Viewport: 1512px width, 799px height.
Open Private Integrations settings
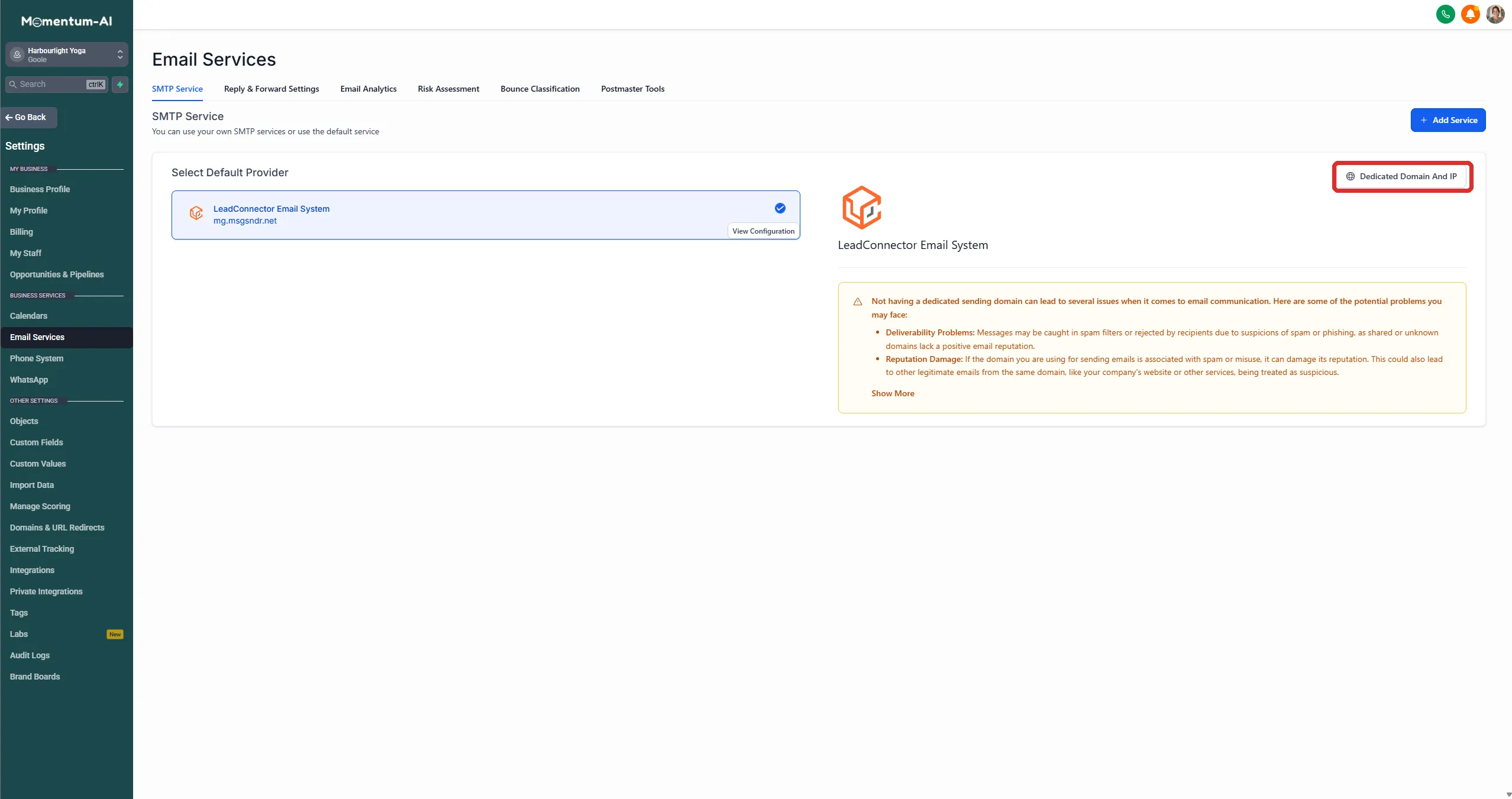click(x=46, y=591)
